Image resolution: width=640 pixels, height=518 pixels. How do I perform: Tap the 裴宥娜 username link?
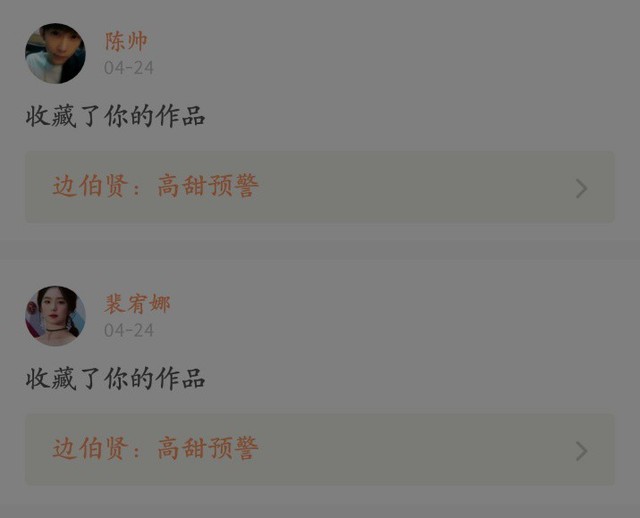pos(137,304)
